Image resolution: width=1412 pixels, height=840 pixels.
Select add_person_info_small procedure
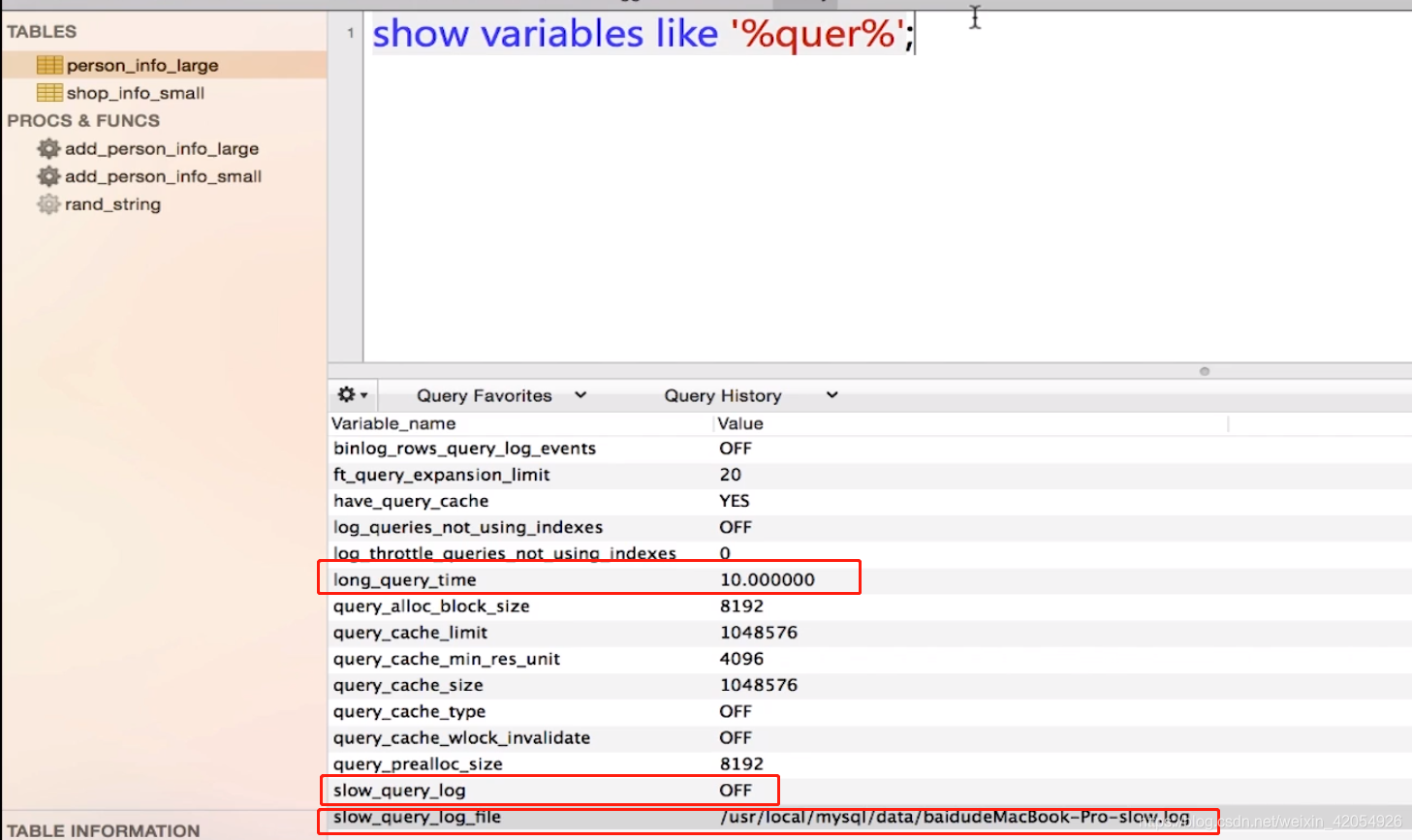coord(165,176)
